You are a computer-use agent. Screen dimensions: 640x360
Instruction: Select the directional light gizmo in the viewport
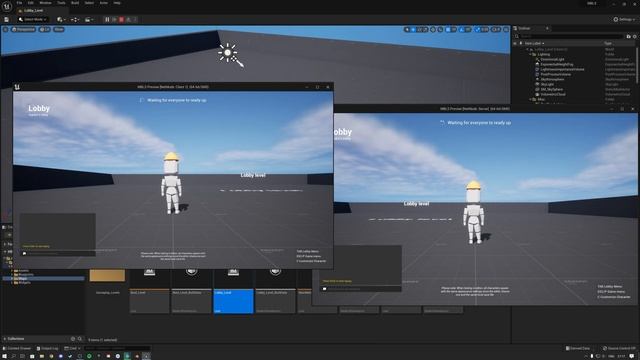tap(231, 54)
